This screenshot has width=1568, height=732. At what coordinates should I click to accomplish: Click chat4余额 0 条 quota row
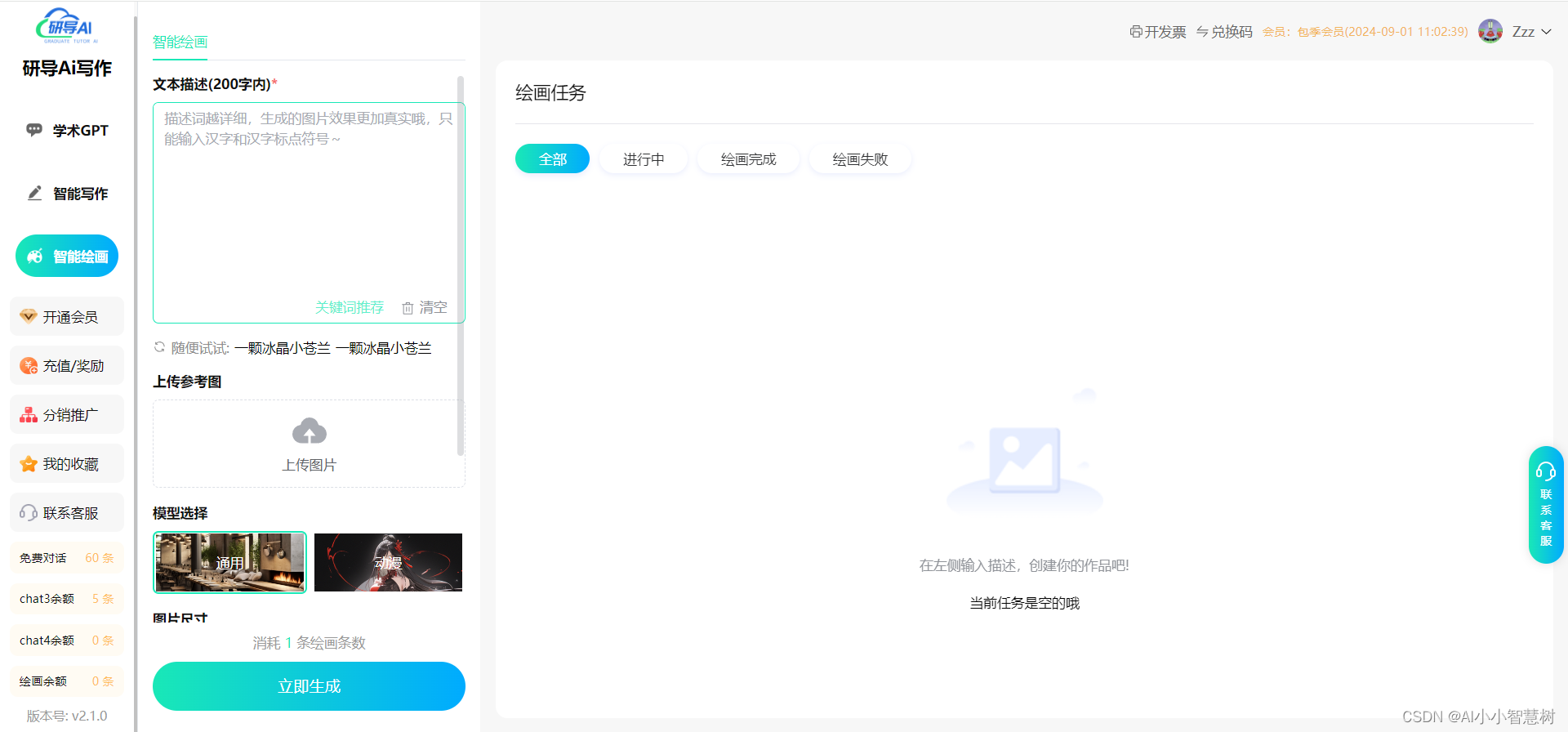[x=67, y=640]
